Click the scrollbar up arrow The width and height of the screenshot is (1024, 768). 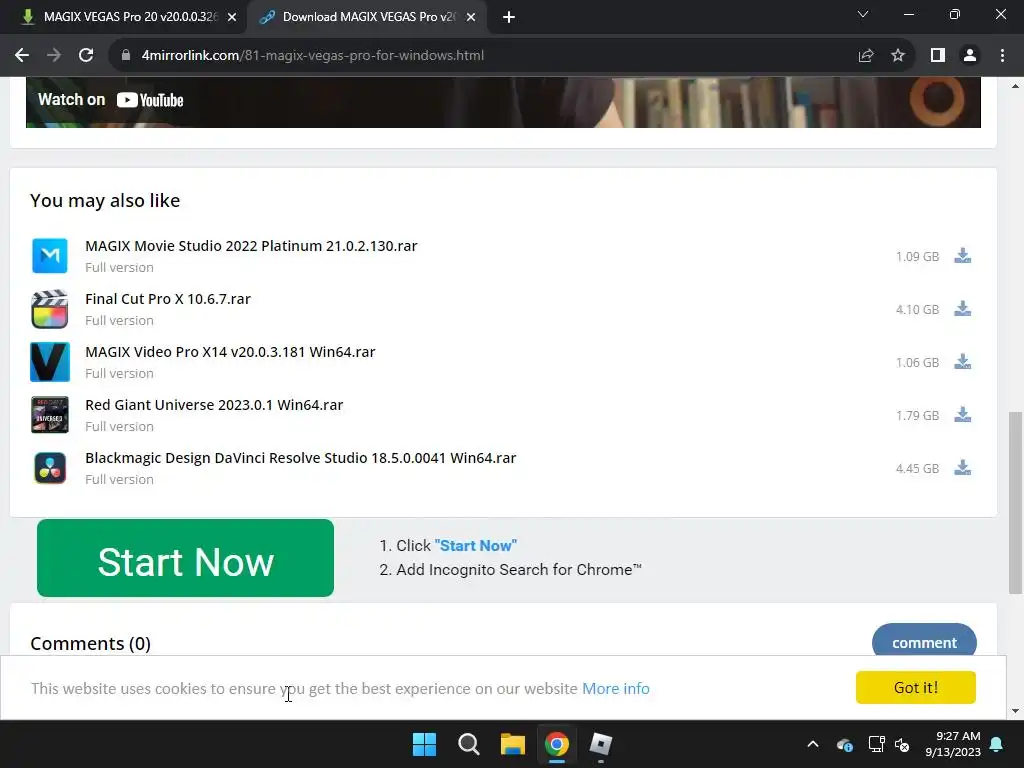click(1015, 86)
